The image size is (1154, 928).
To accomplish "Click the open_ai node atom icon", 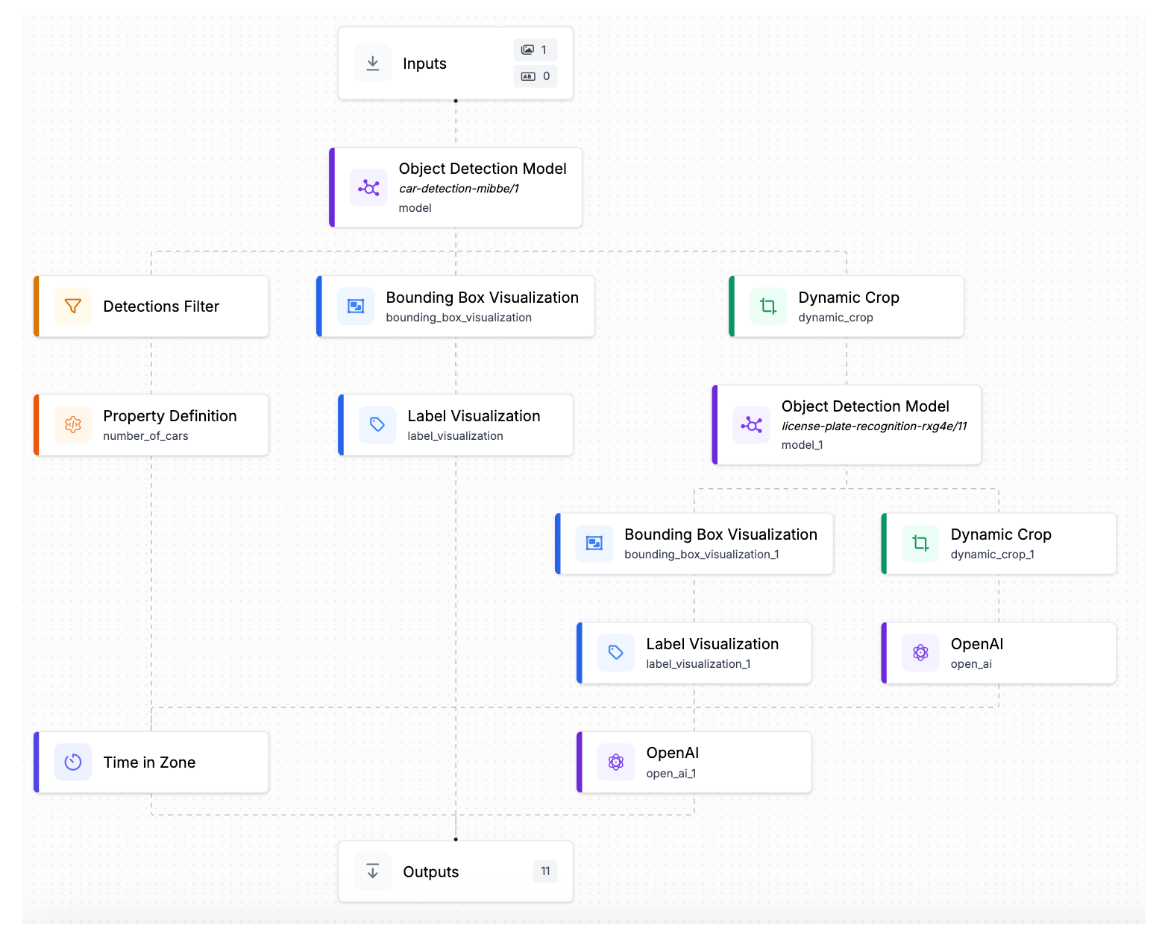I will 920,653.
